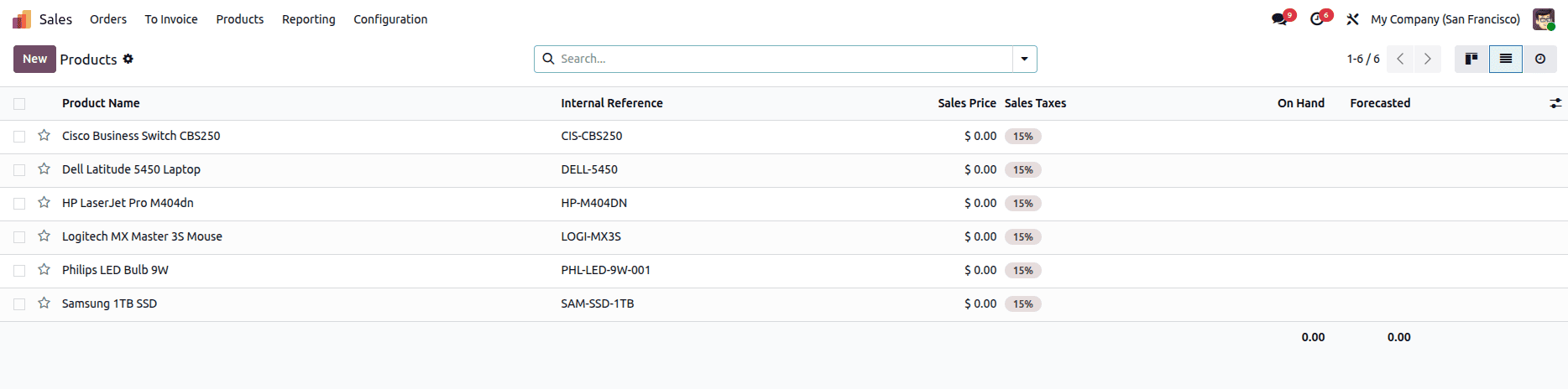Click the $ 0.00 price on Logitech row
Image resolution: width=1568 pixels, height=389 pixels.
pos(980,236)
